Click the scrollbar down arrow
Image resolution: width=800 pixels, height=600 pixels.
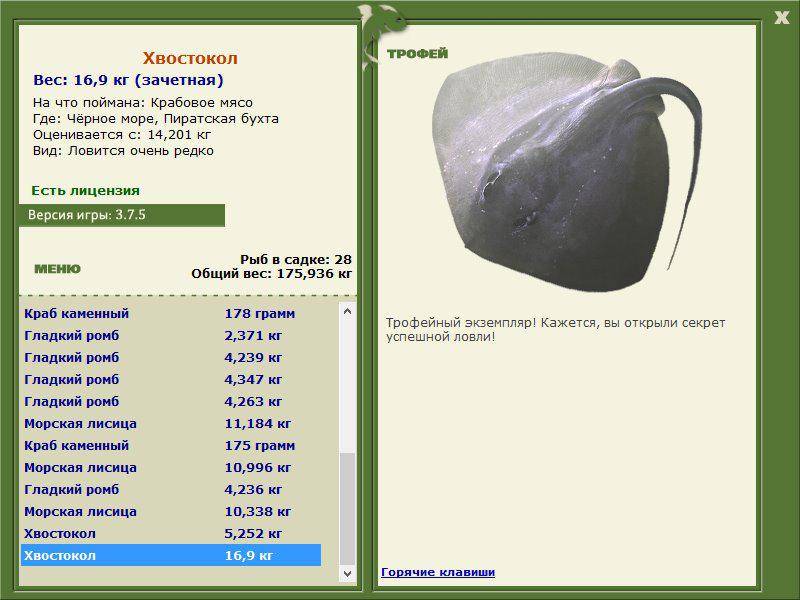pos(347,573)
